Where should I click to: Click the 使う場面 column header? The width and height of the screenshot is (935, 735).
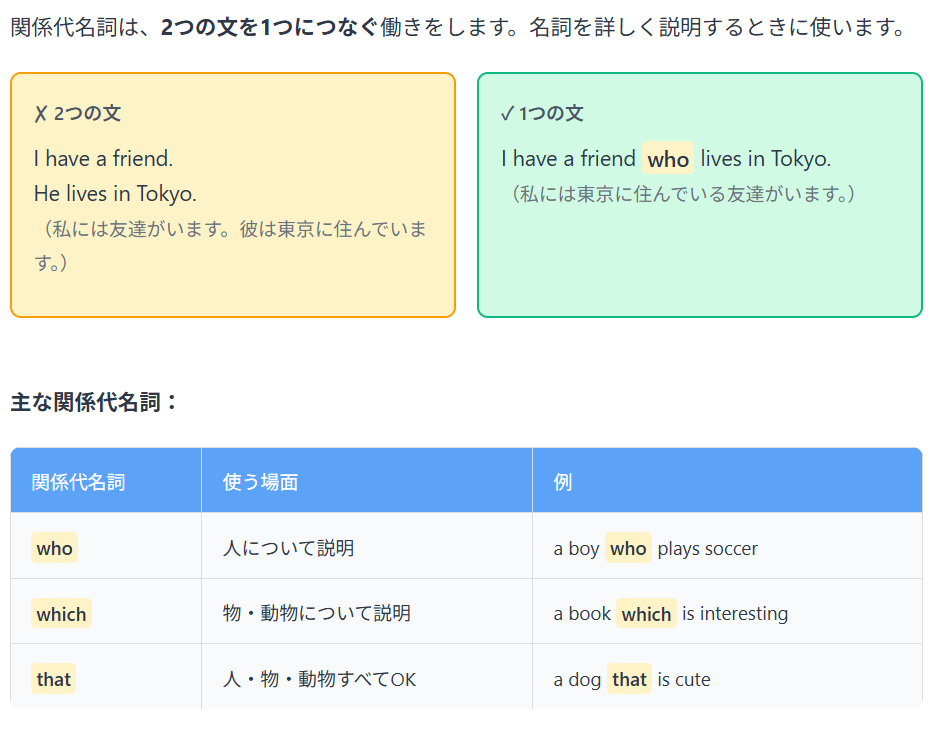[x=260, y=482]
